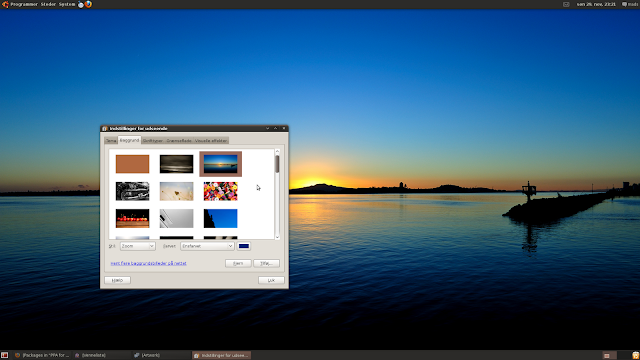Select the black-and-white car wallpaper

[x=132, y=191]
